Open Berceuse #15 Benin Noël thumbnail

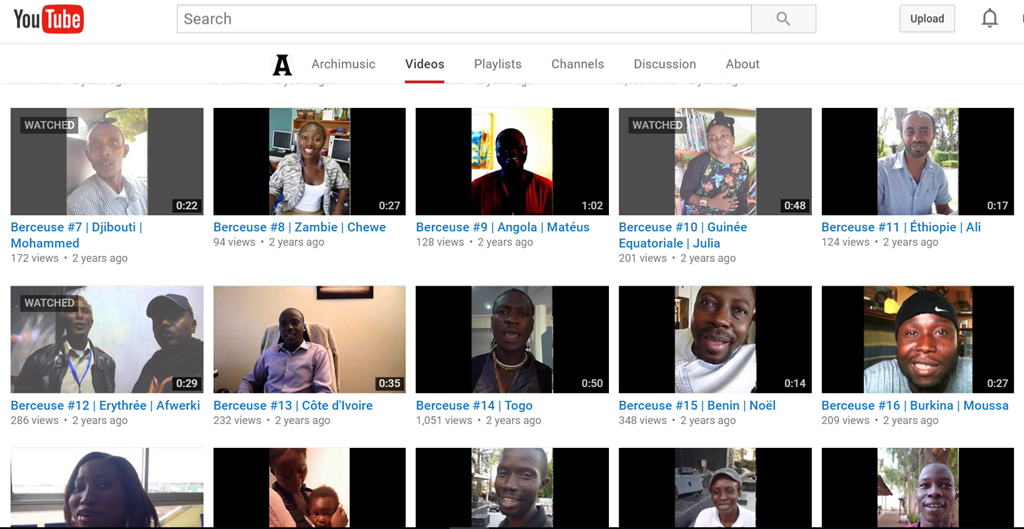tap(715, 340)
